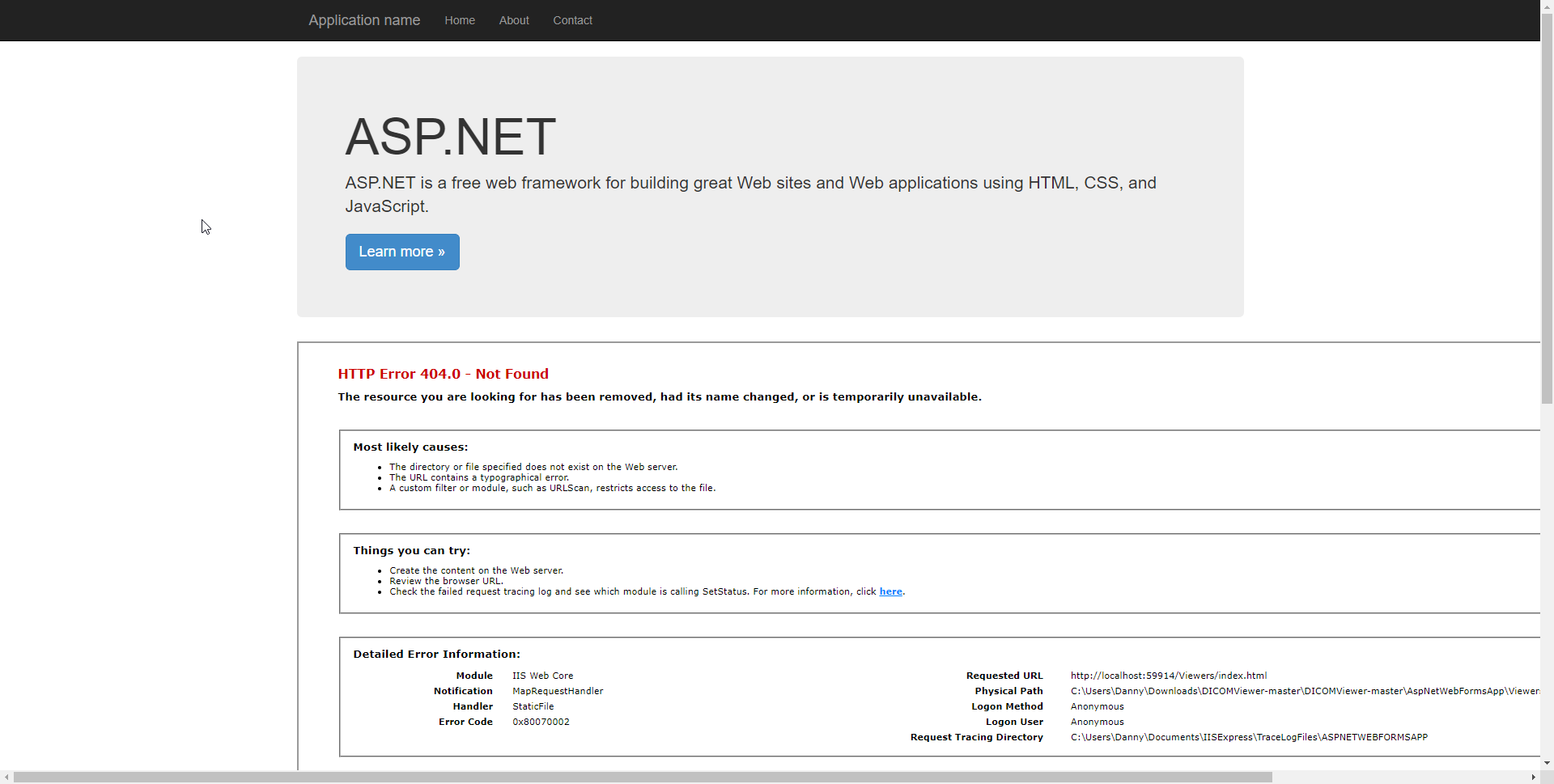The height and width of the screenshot is (784, 1554).
Task: Click the horizontal scrollbar right arrow
Action: (1534, 778)
